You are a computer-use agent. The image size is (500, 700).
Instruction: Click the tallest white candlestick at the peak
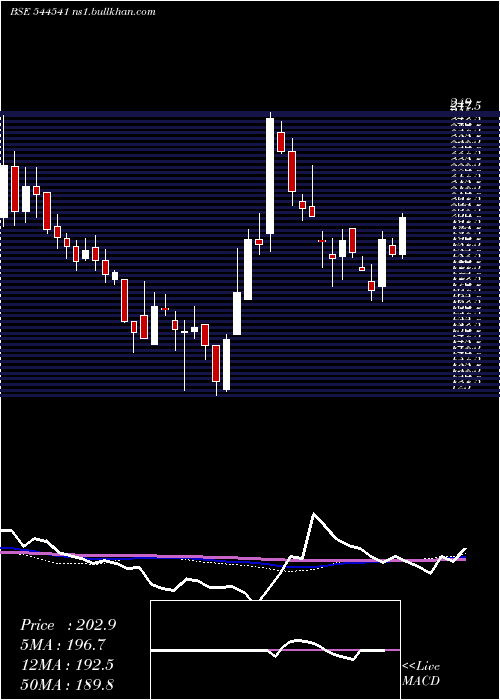coord(270,175)
